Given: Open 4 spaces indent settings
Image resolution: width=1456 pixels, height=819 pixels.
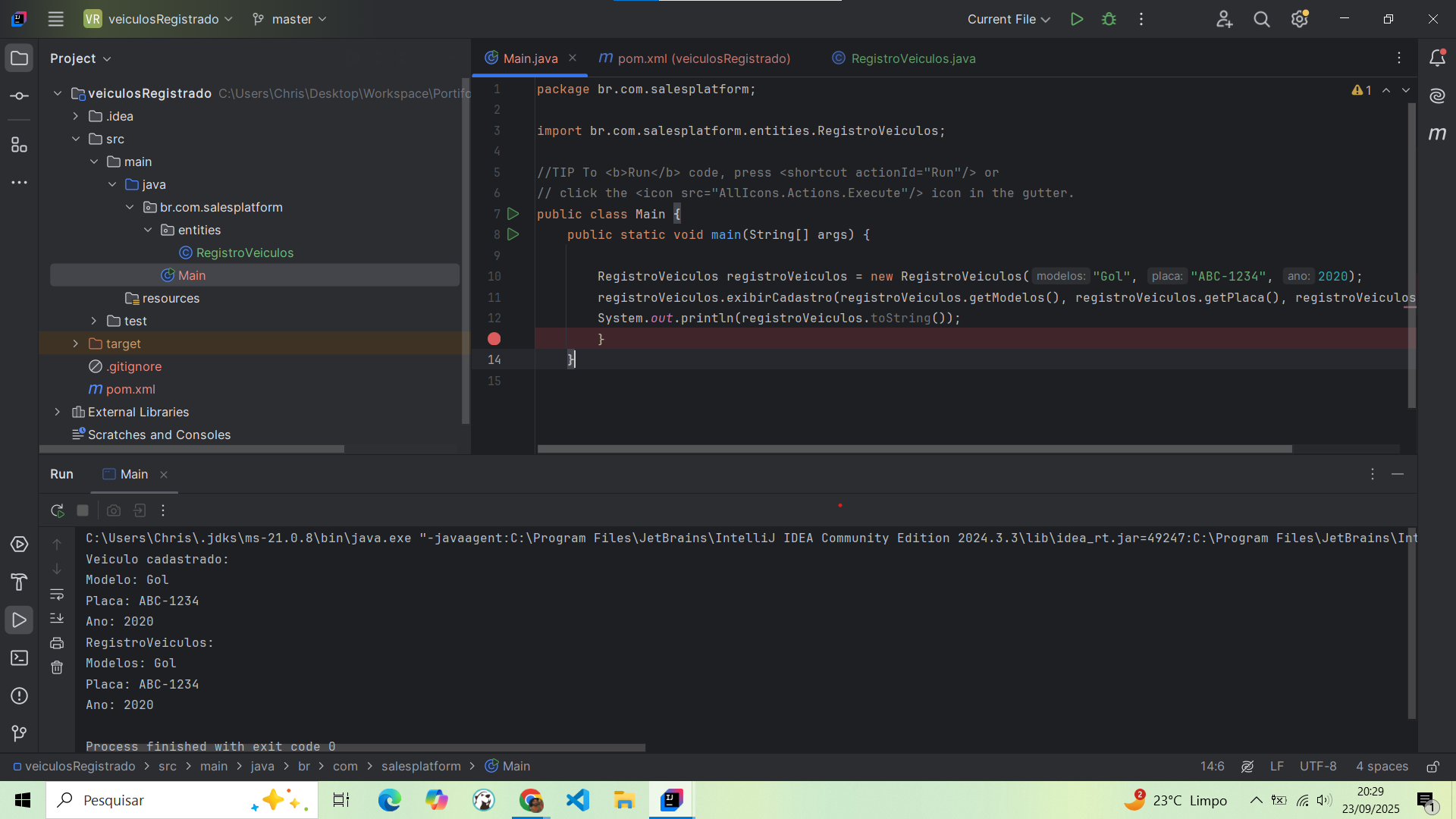Looking at the screenshot, I should pyautogui.click(x=1382, y=766).
